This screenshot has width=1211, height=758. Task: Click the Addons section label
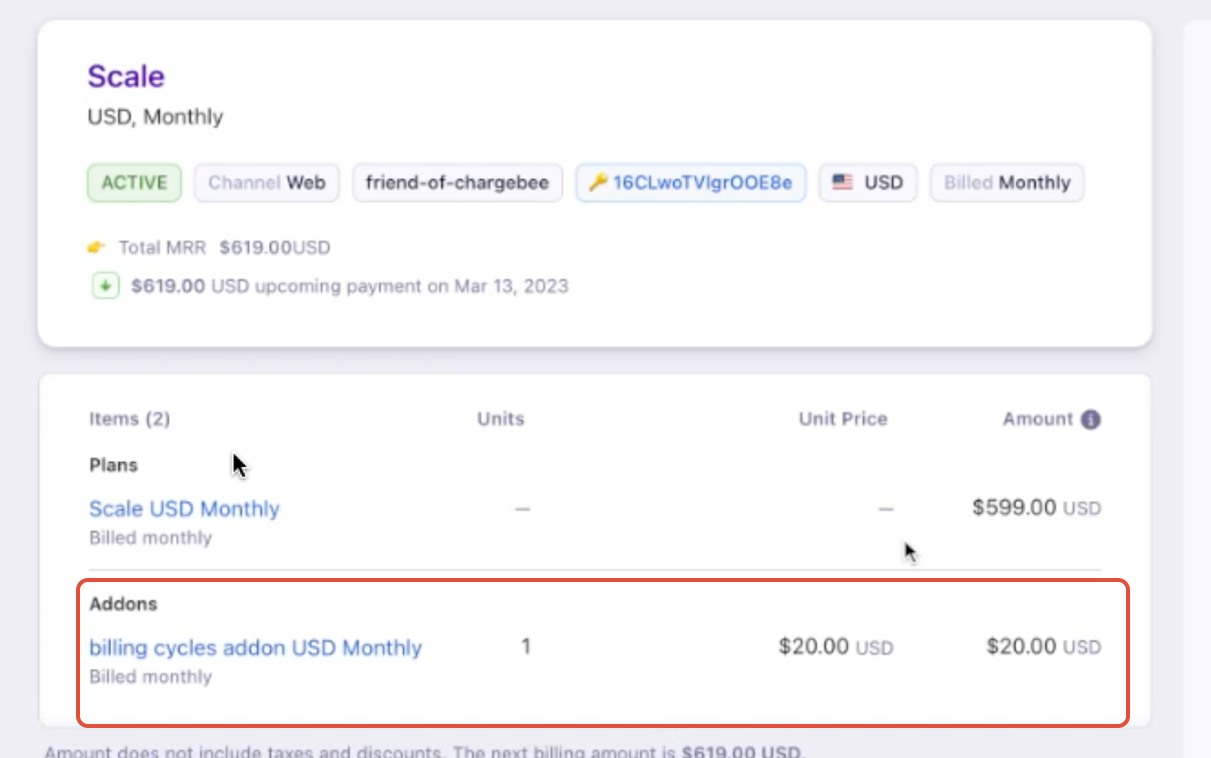click(123, 604)
